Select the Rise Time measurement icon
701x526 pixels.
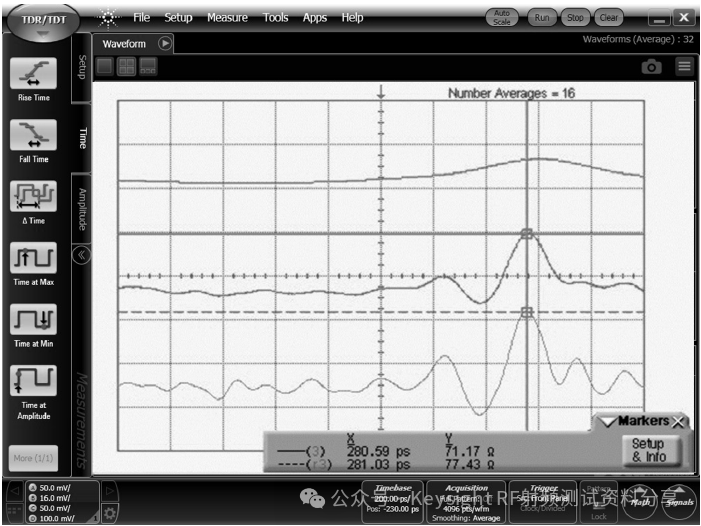pyautogui.click(x=34, y=73)
